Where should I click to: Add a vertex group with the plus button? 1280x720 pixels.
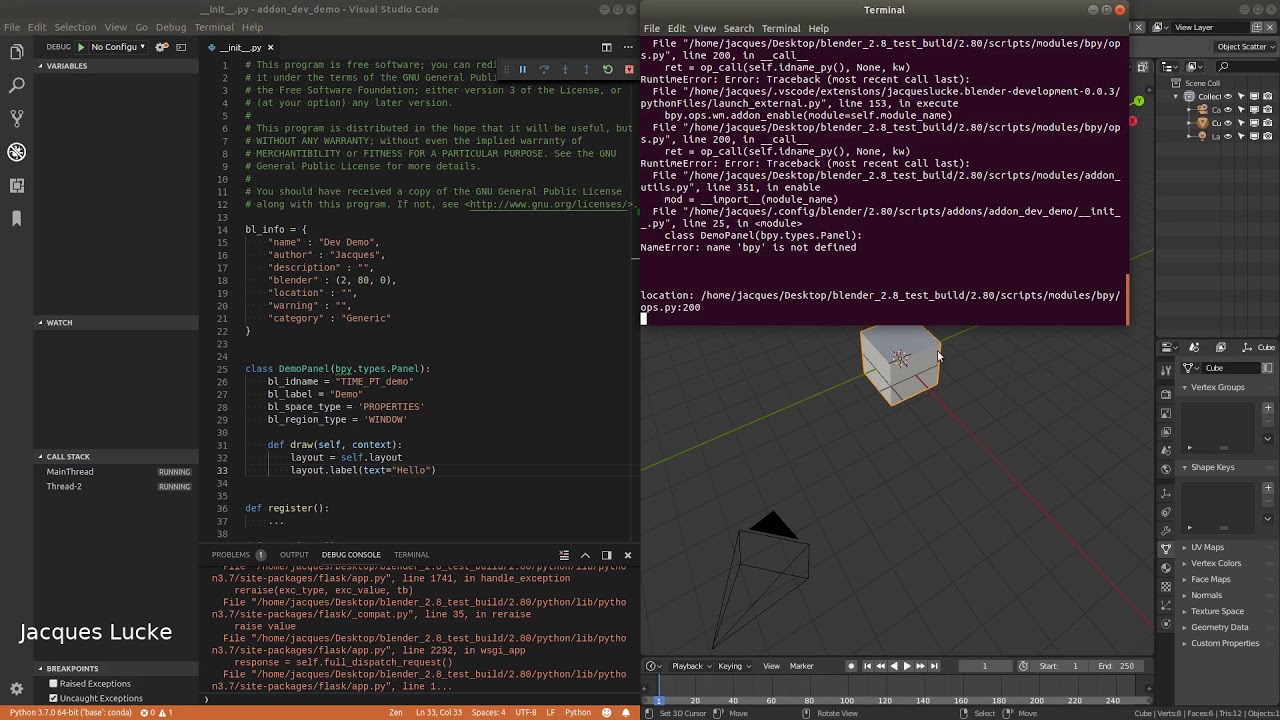[1268, 408]
